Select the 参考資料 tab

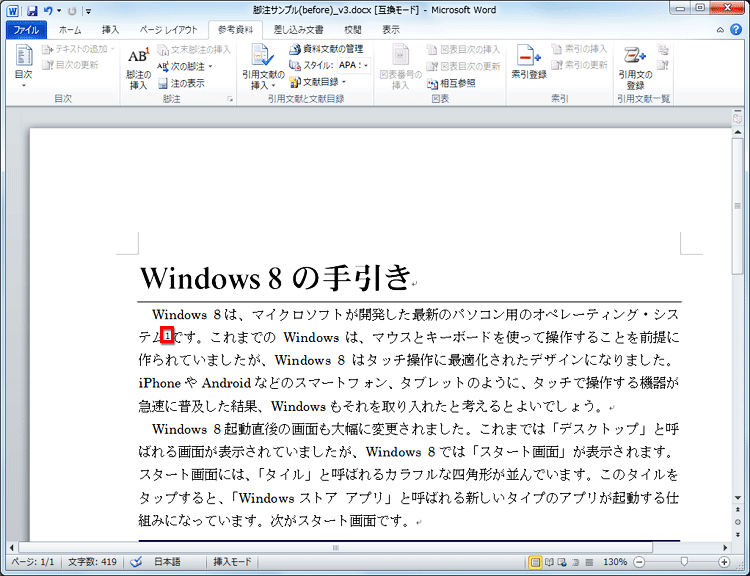tap(235, 30)
